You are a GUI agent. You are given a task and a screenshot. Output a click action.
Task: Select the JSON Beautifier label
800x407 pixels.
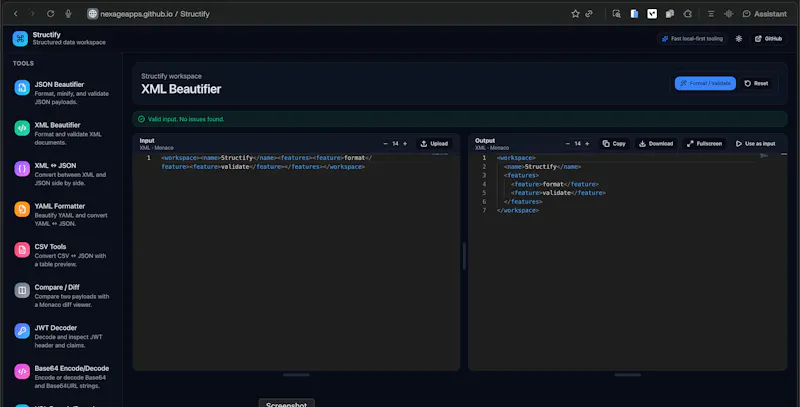59,85
